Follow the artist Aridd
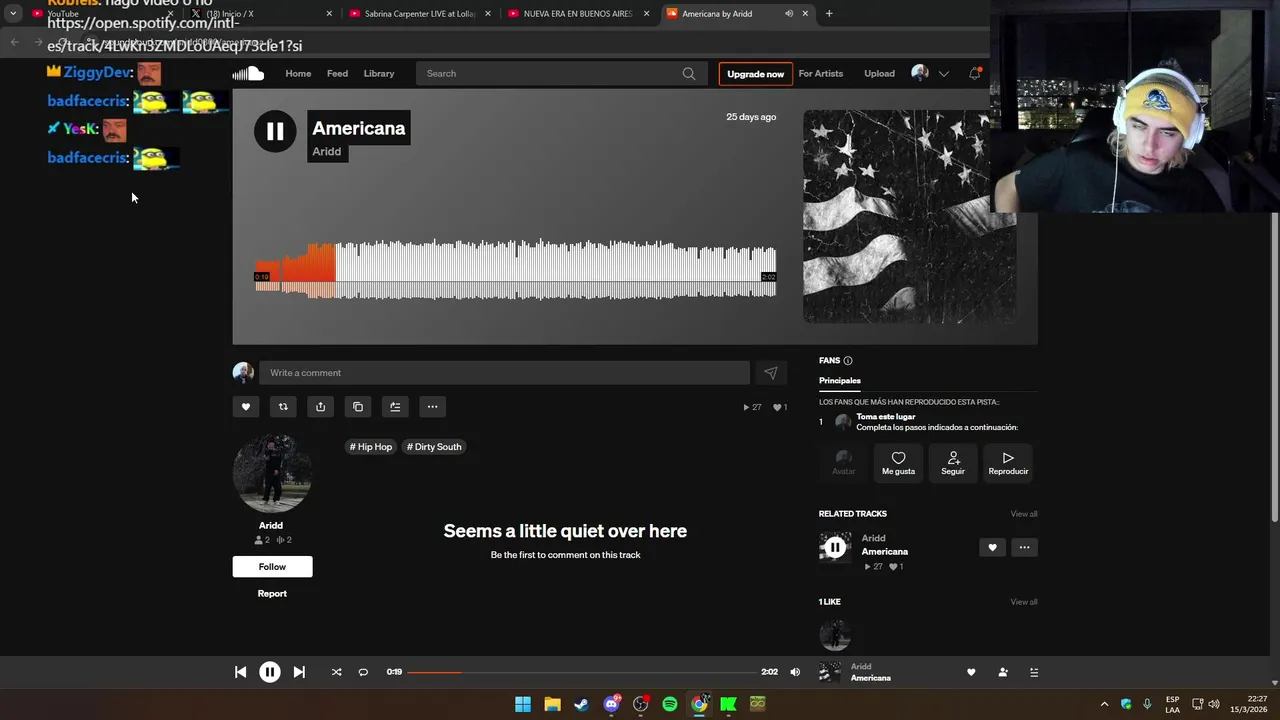1280x720 pixels. point(272,567)
